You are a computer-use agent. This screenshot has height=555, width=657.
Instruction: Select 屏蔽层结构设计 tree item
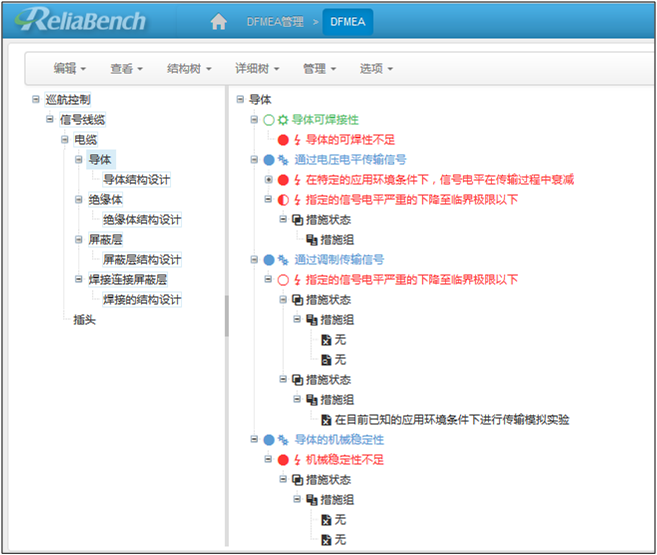(142, 260)
